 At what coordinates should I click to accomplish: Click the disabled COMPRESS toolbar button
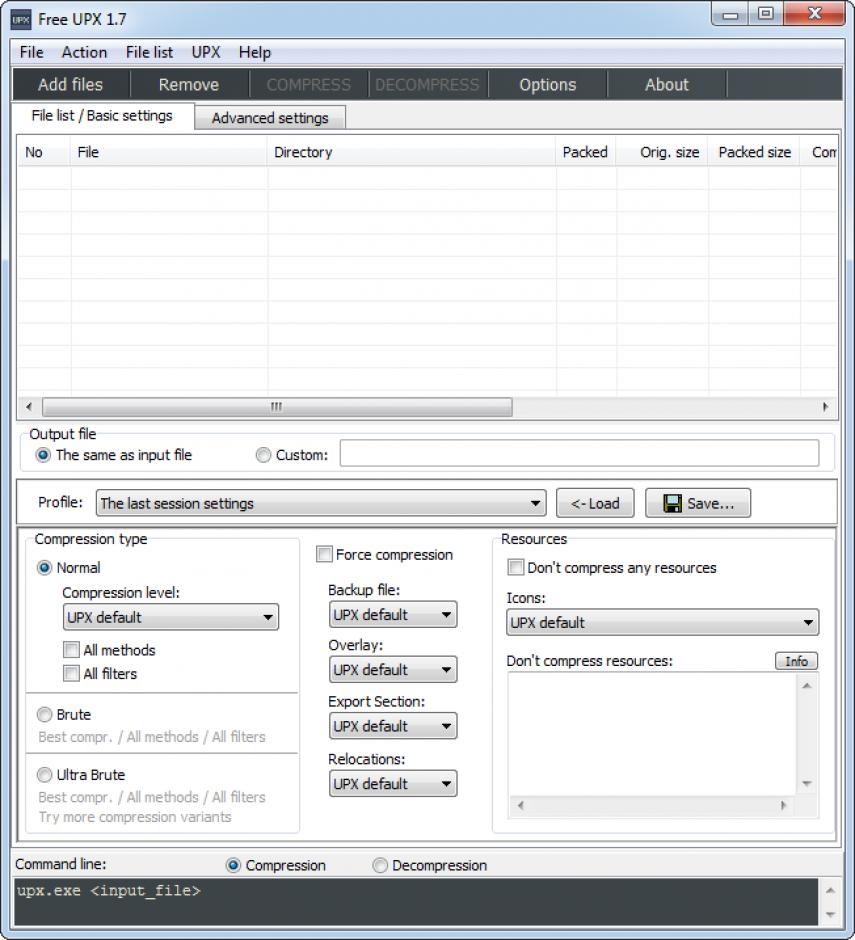tap(309, 85)
